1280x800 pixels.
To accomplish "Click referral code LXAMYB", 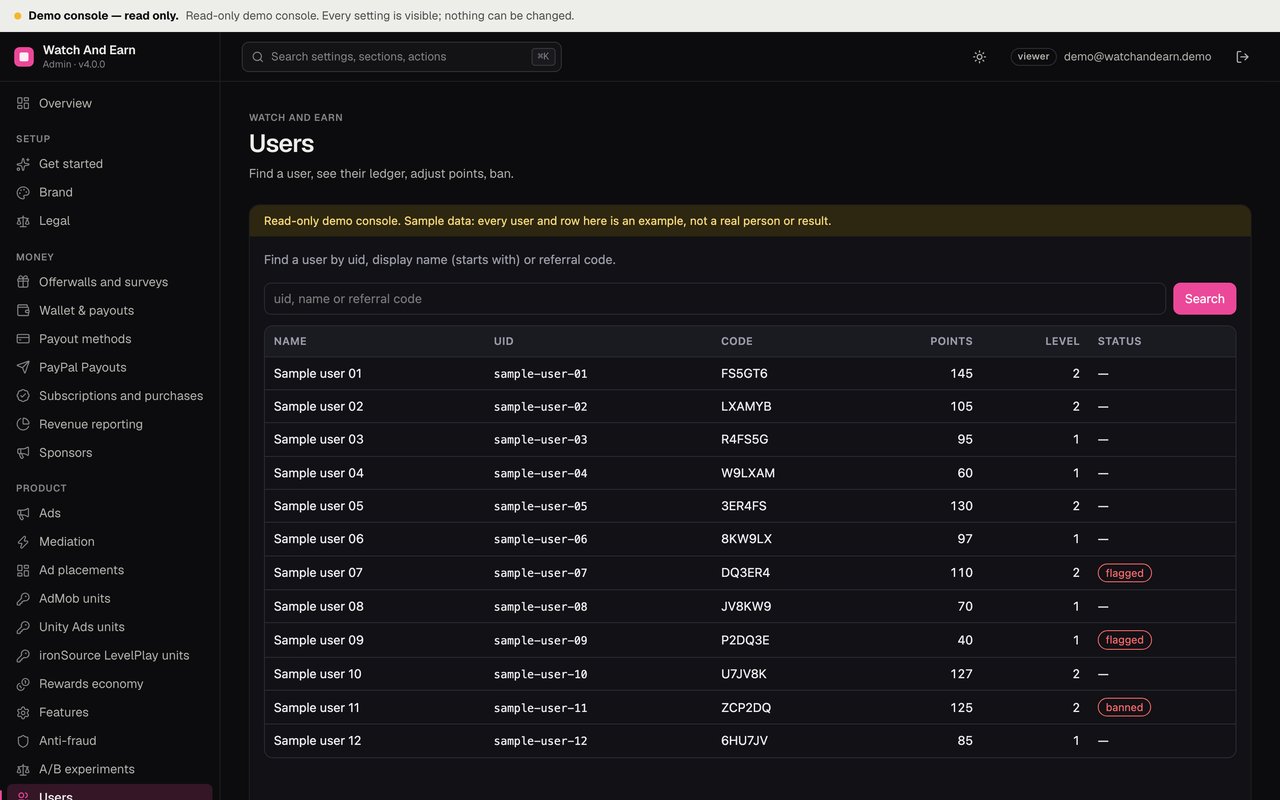I will click(746, 406).
